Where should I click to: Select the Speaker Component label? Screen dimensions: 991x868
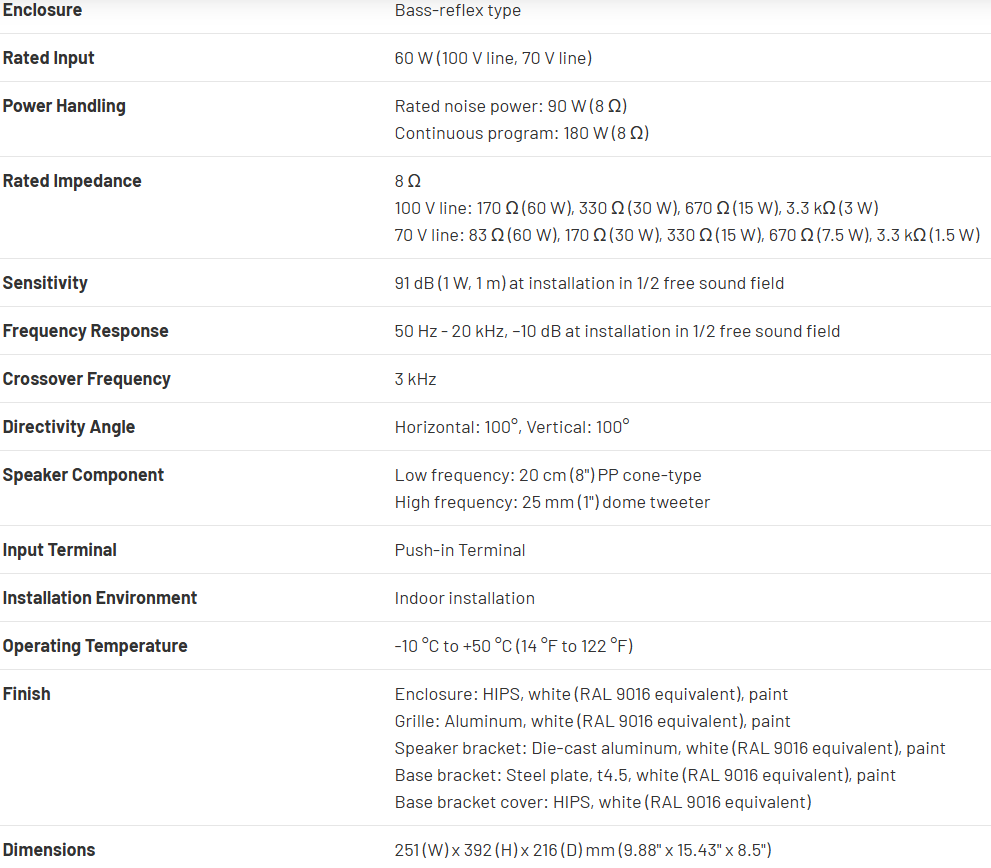click(83, 475)
